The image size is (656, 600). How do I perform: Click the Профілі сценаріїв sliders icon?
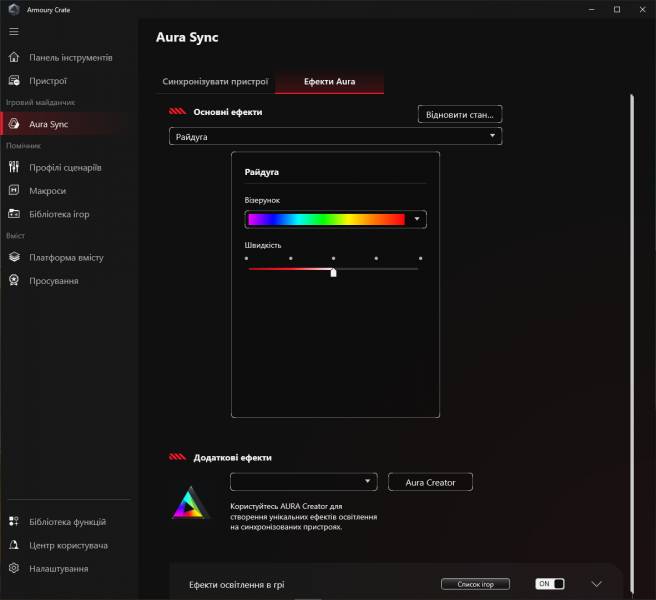14,167
